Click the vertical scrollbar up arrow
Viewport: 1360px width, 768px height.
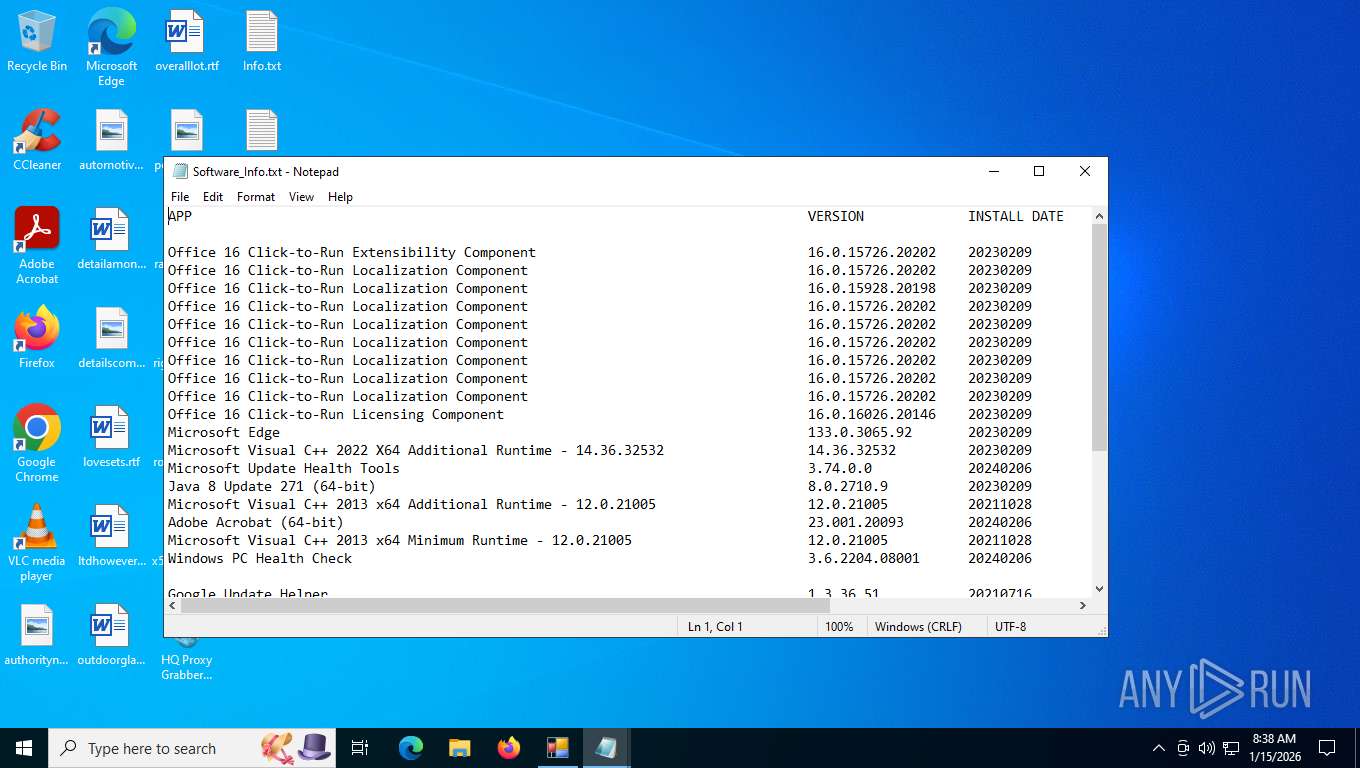[x=1099, y=216]
